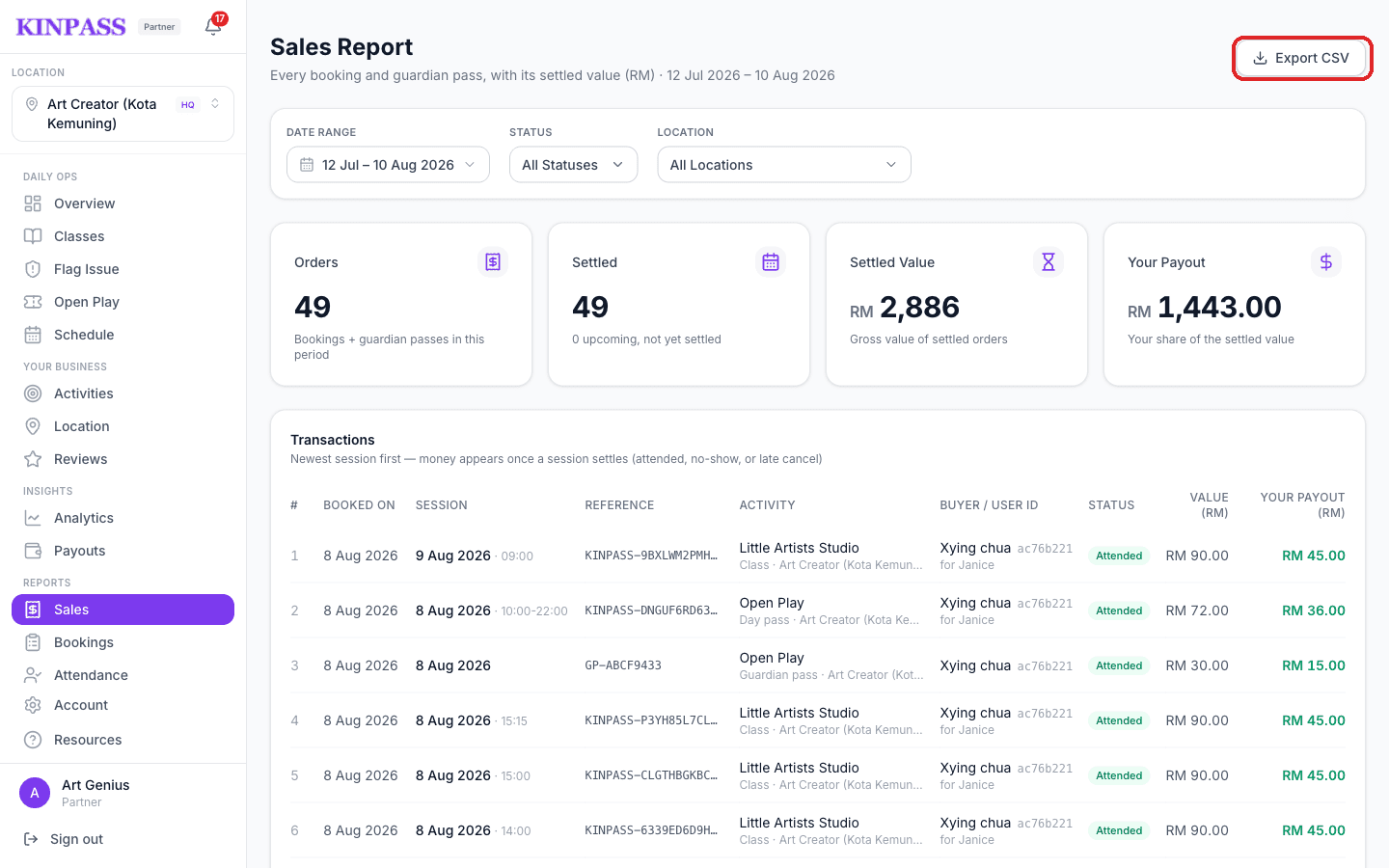Click reference KINPASS-9BXLWM2PMH
Screen dimensions: 1389x868
click(x=651, y=556)
